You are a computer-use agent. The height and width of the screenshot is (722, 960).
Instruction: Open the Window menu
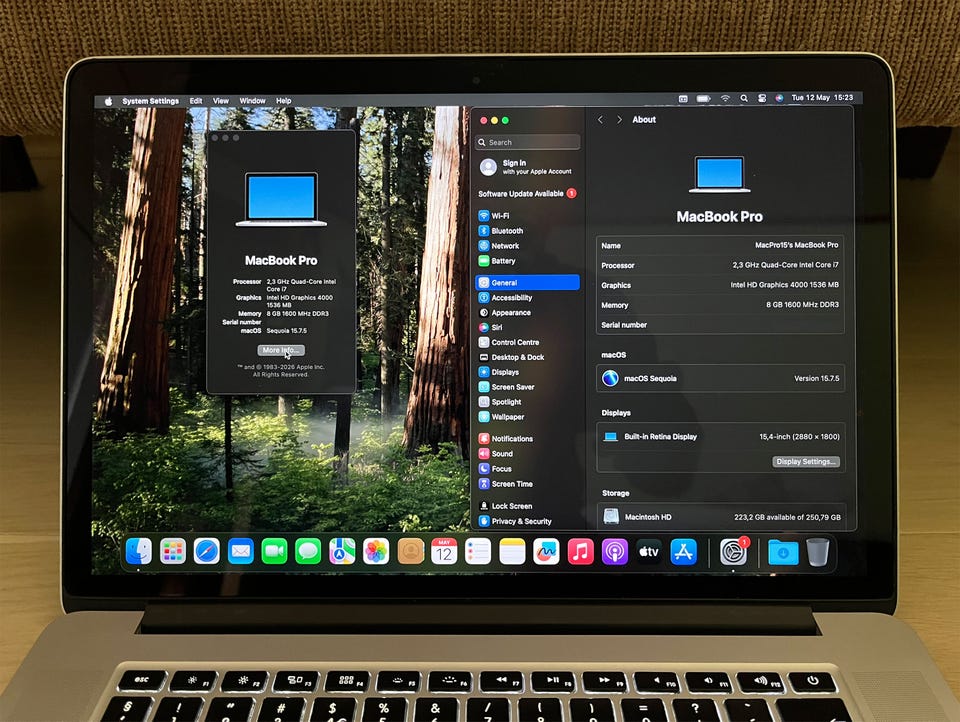252,101
